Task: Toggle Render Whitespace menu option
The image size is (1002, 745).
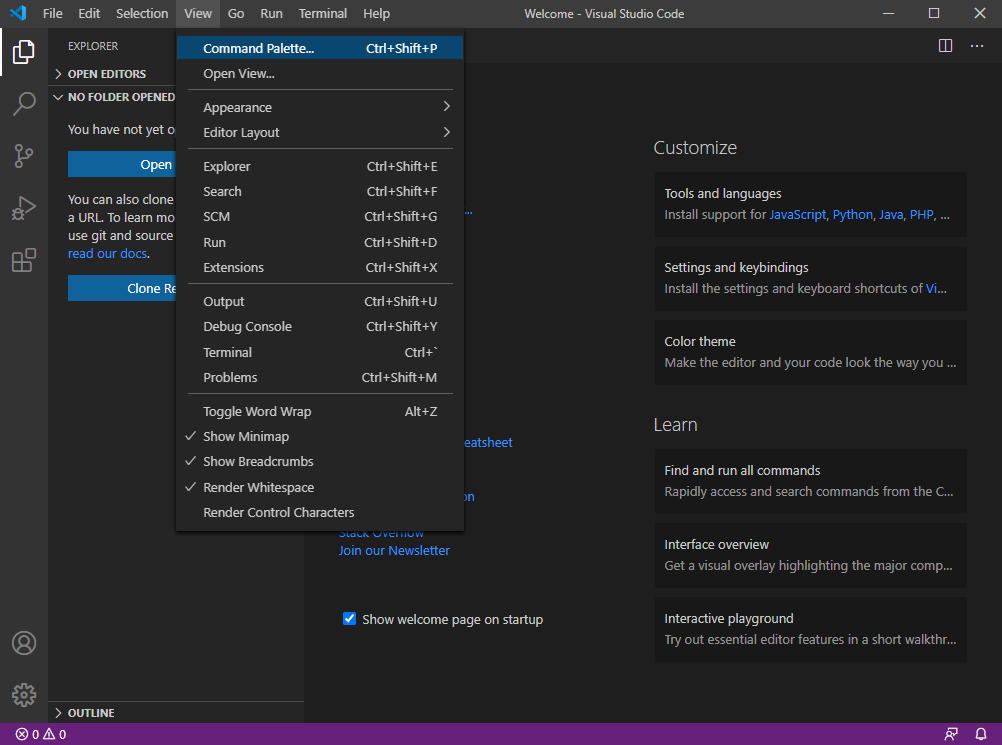Action: 320,487
